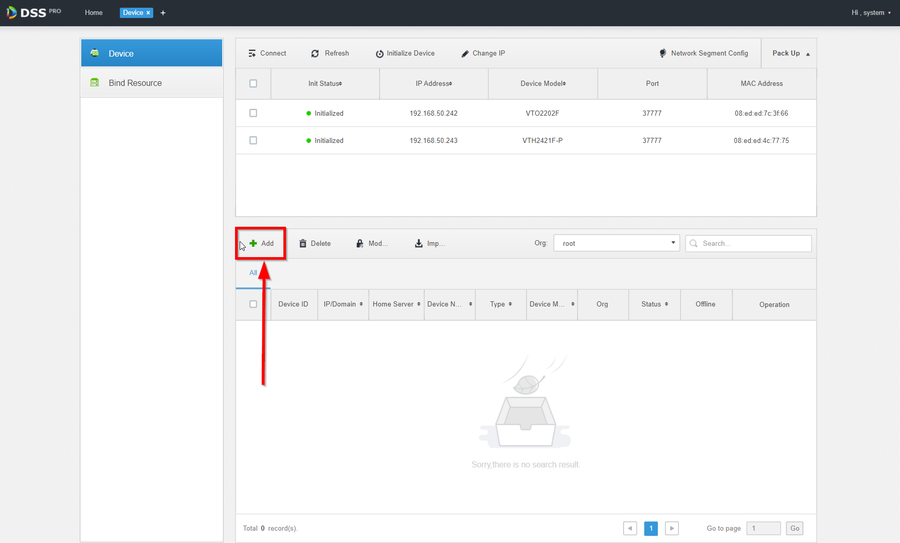Click the Refresh circular arrows icon
Image resolution: width=900 pixels, height=543 pixels.
(x=315, y=53)
